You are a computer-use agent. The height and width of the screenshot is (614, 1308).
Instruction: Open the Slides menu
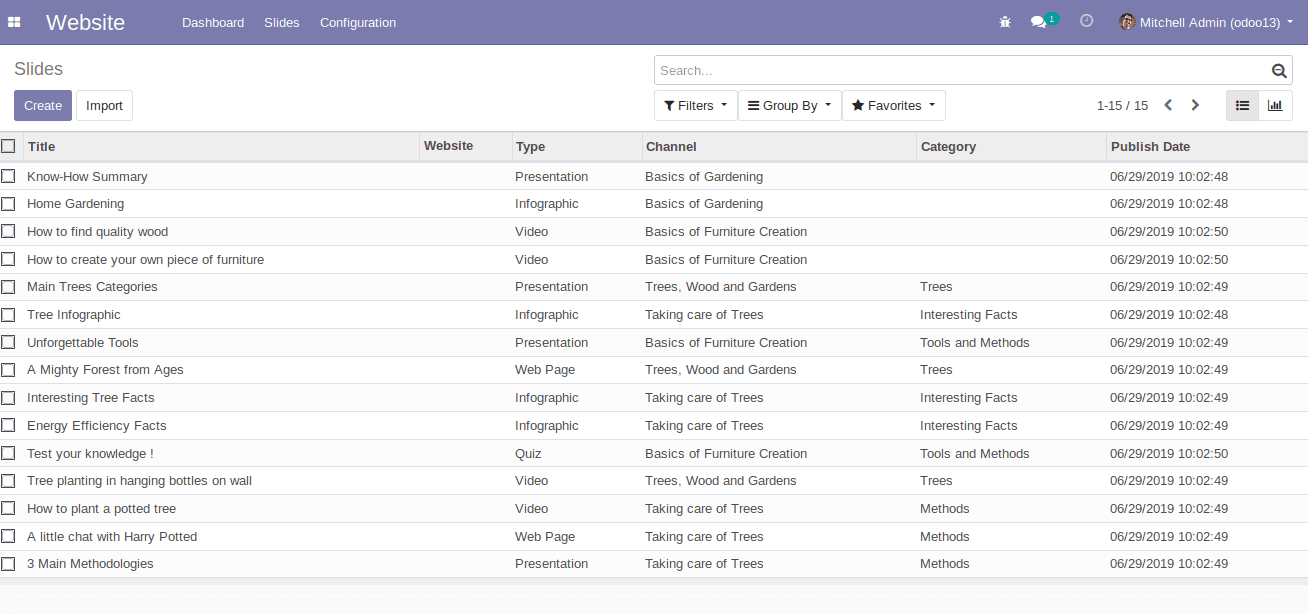click(x=282, y=22)
